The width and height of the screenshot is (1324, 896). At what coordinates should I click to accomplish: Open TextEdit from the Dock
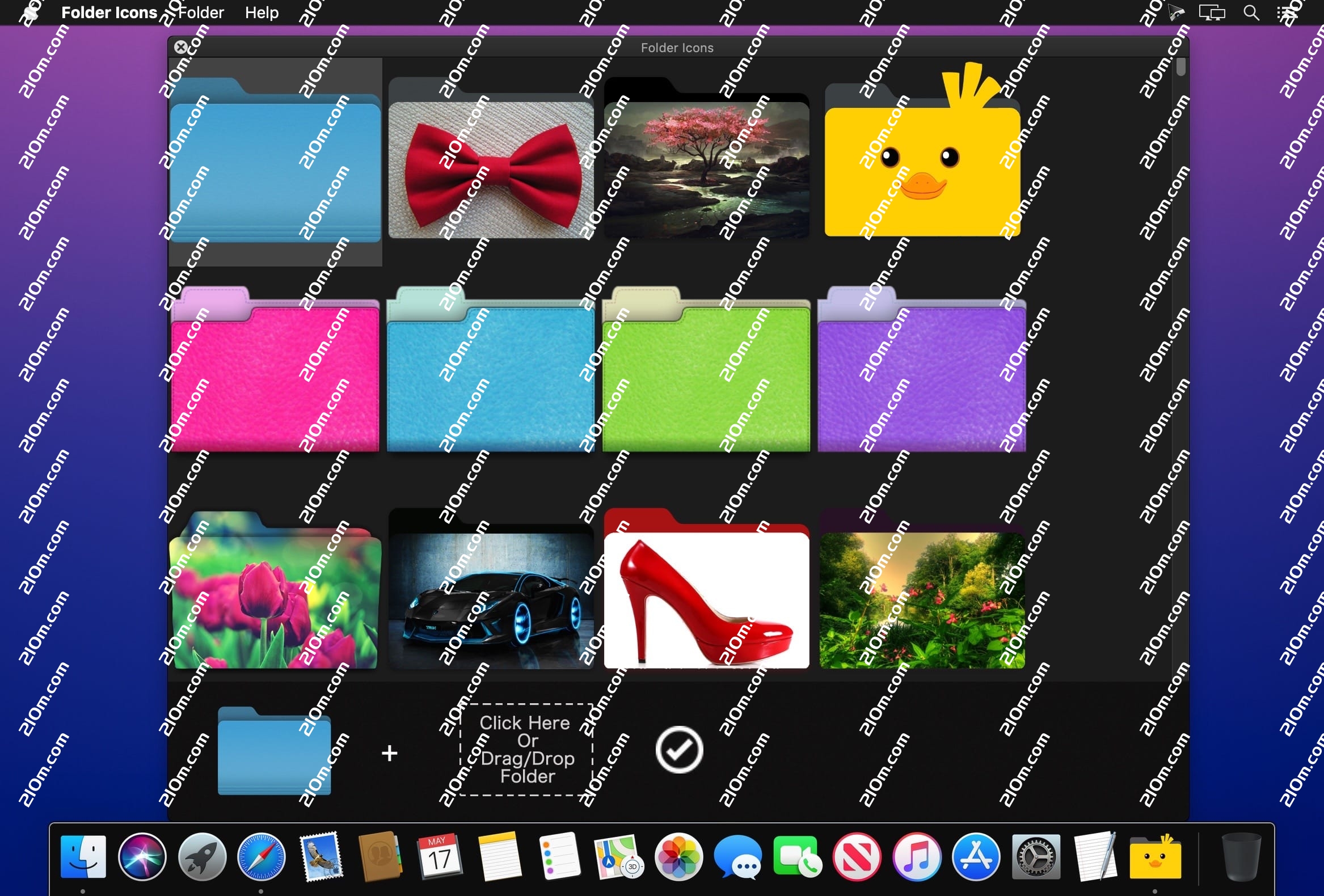tap(1095, 857)
